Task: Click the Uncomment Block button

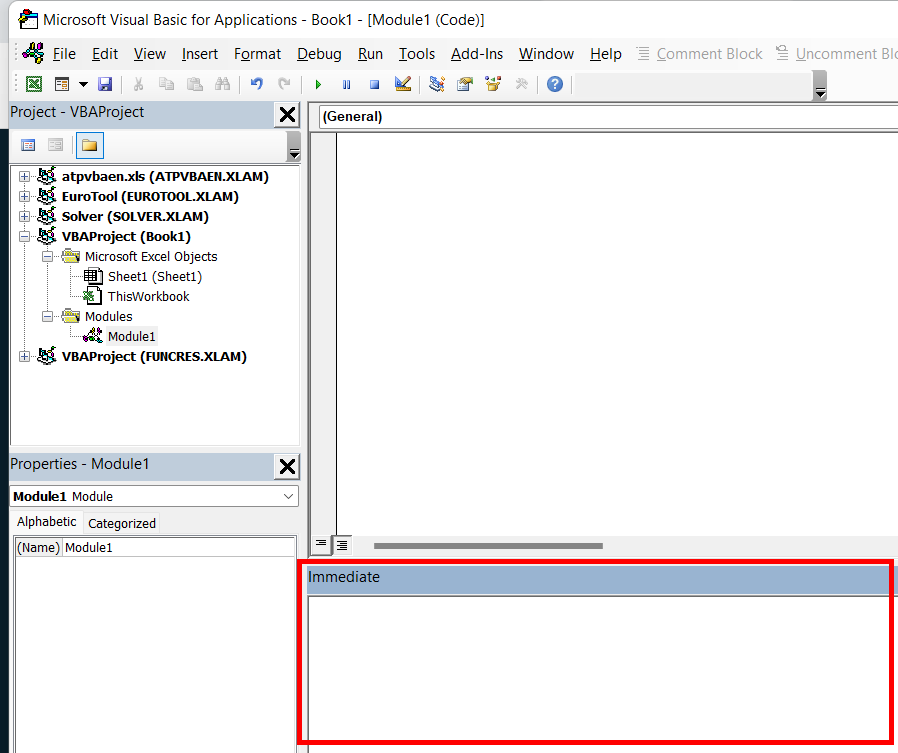Action: [x=836, y=54]
